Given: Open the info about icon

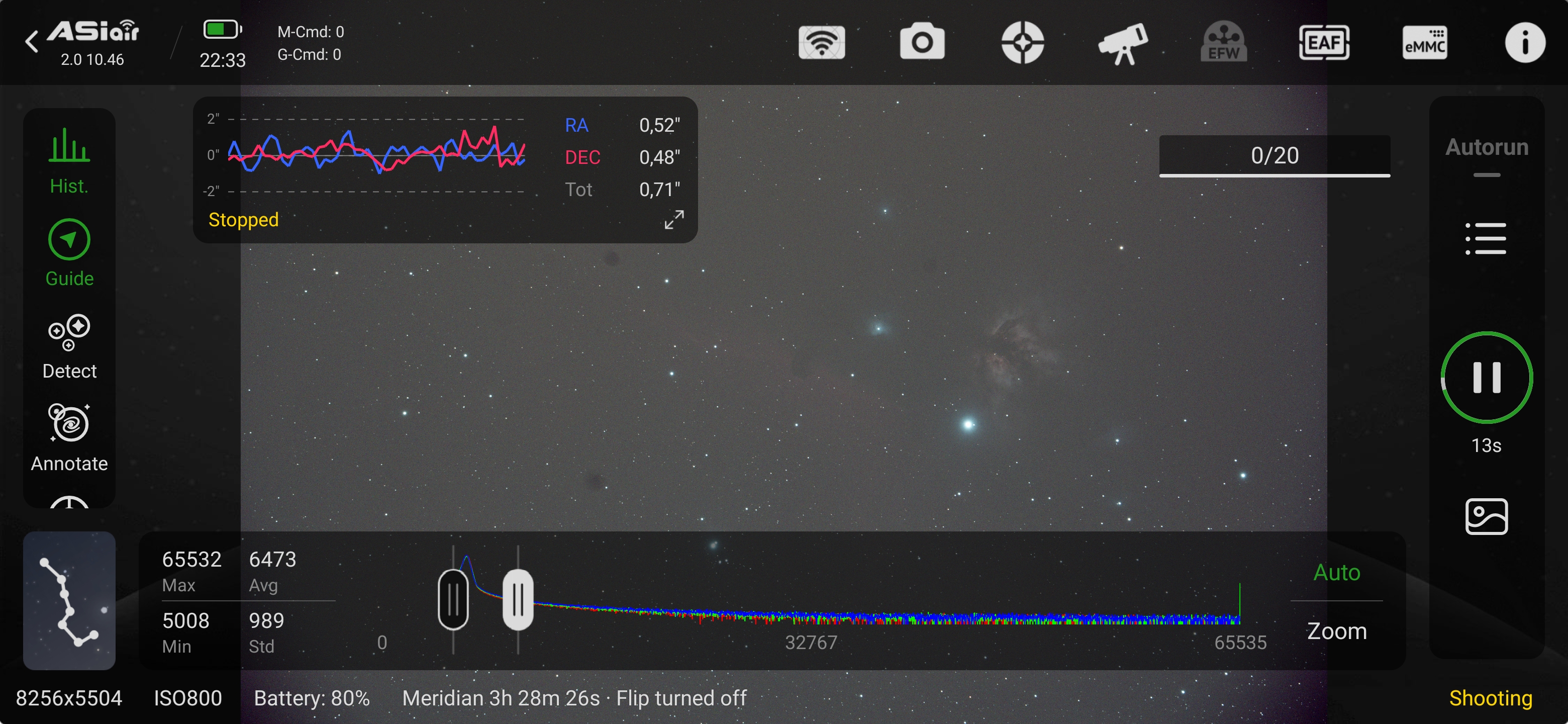Looking at the screenshot, I should [x=1525, y=43].
